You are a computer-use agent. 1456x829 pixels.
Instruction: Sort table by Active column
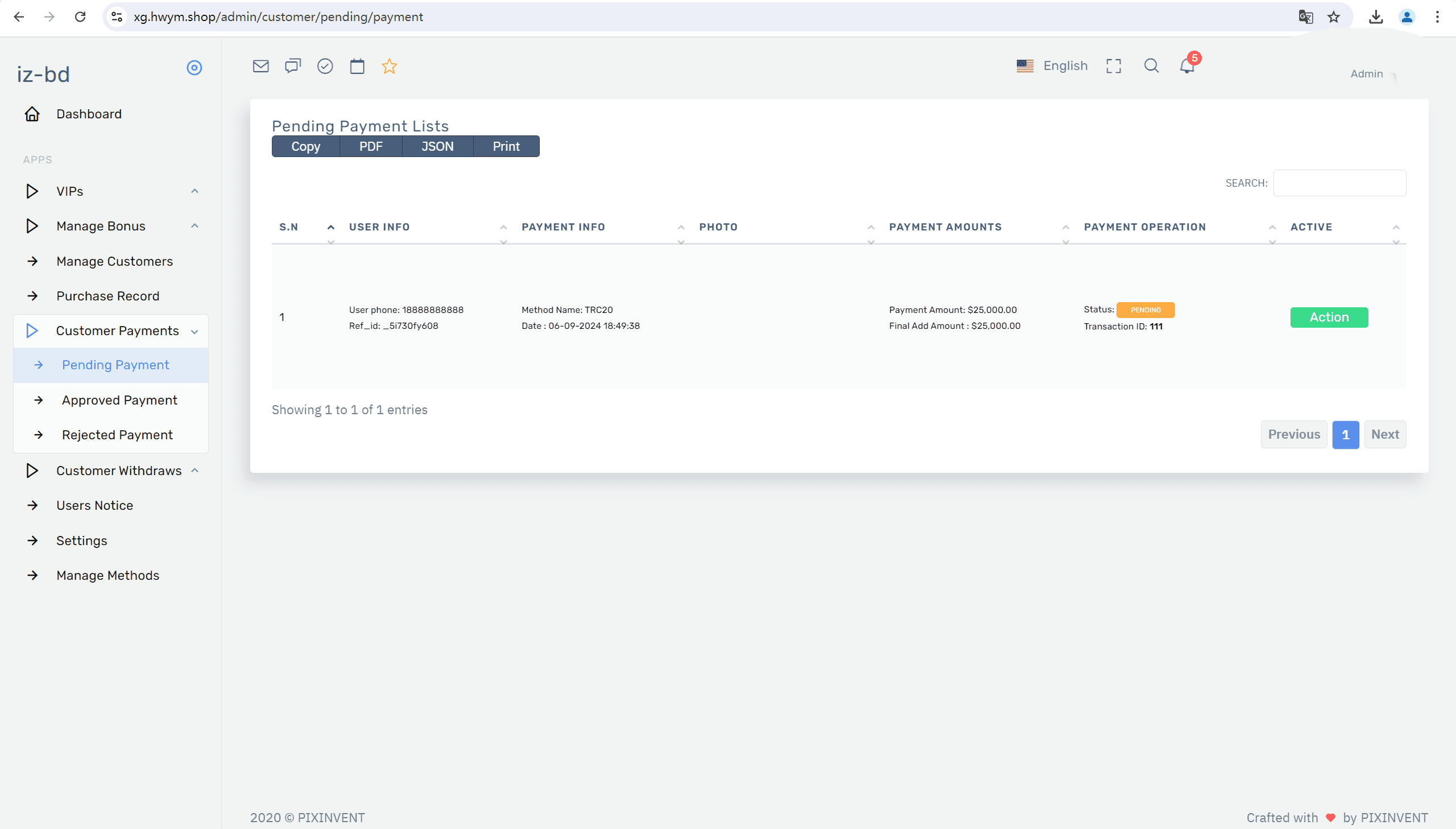click(x=1345, y=227)
